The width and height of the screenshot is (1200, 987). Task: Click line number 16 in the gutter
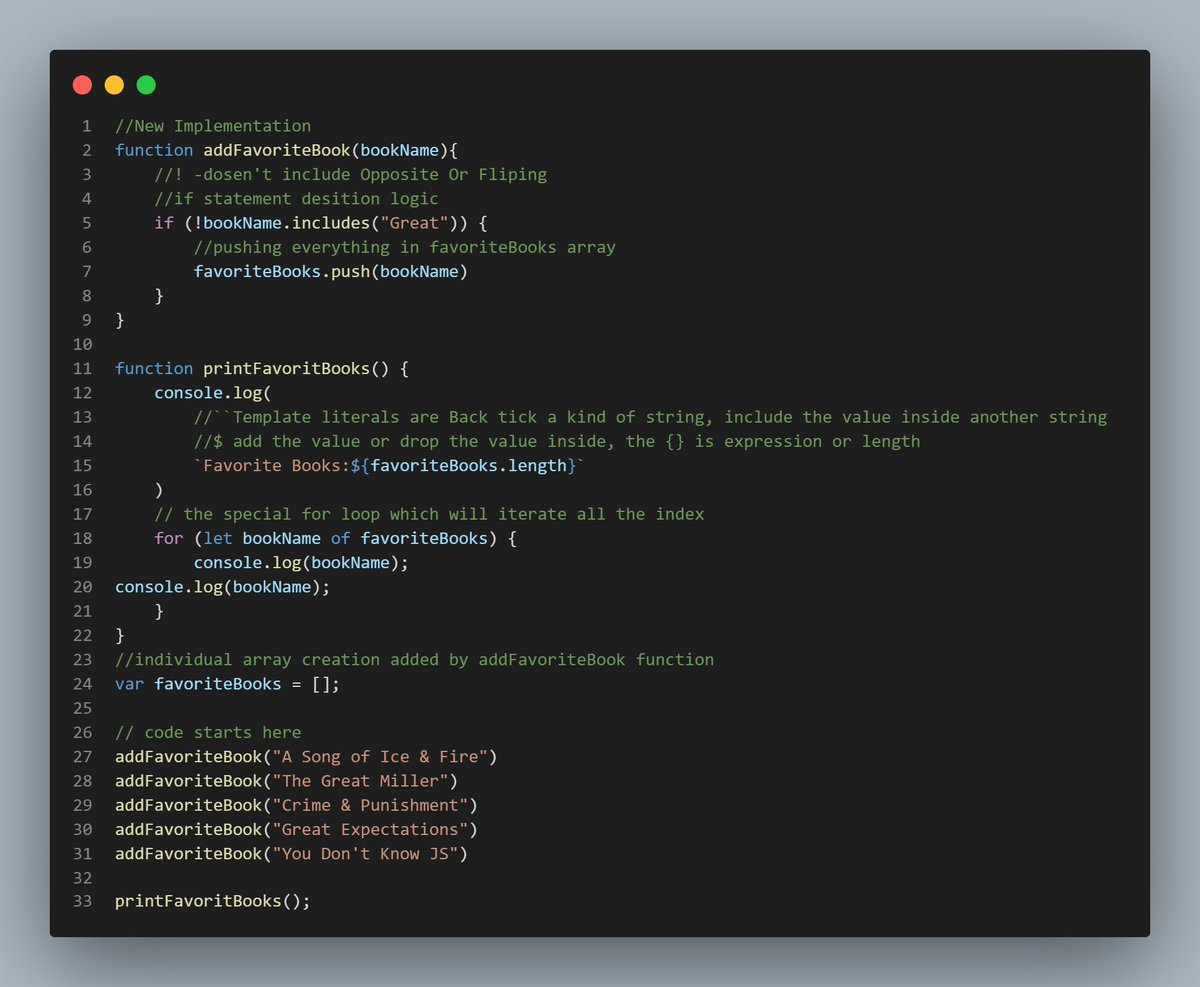pyautogui.click(x=82, y=490)
